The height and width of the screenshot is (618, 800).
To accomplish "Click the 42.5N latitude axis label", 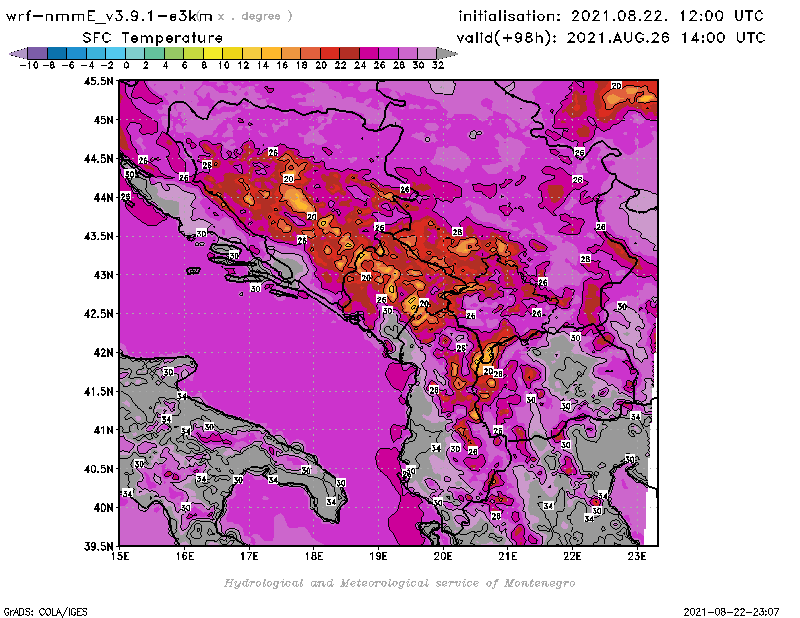I will pyautogui.click(x=98, y=314).
